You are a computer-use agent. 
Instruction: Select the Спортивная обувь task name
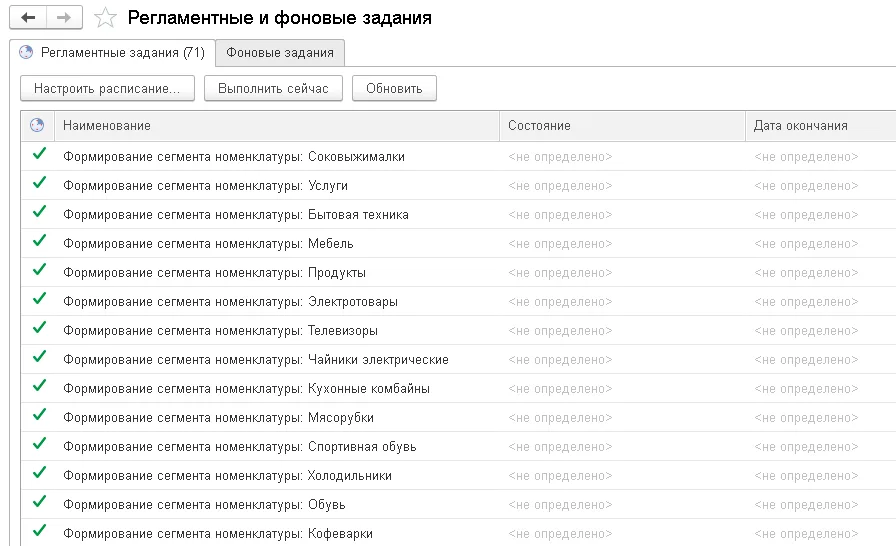point(239,447)
